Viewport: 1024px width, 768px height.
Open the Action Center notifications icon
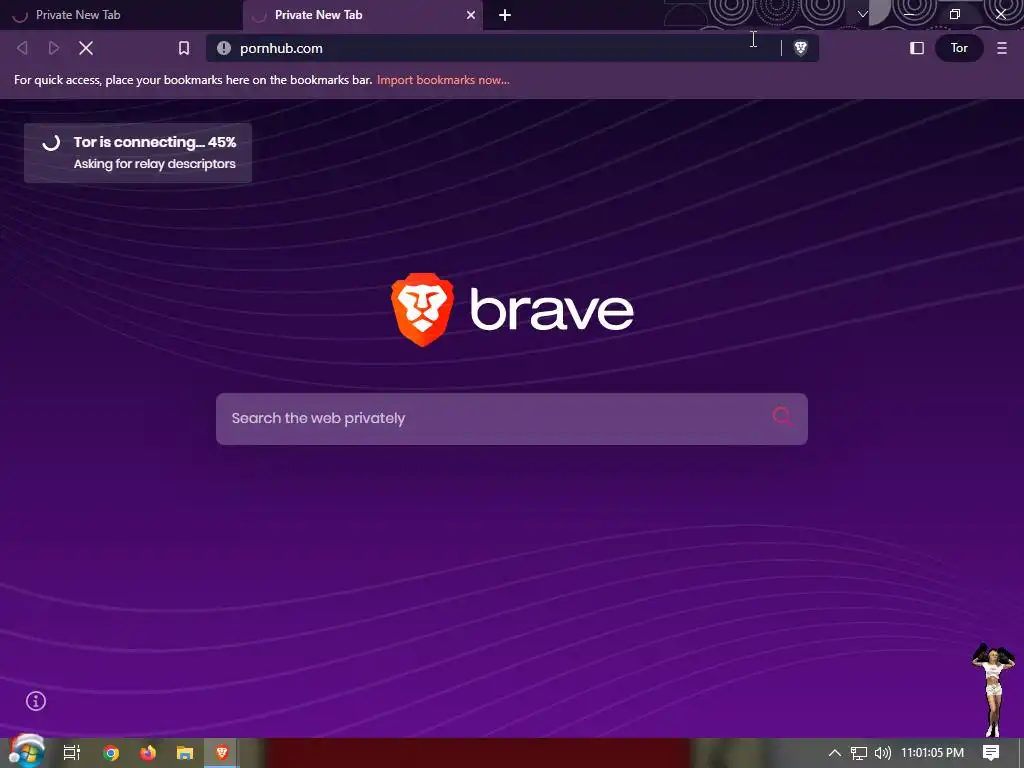coord(991,753)
